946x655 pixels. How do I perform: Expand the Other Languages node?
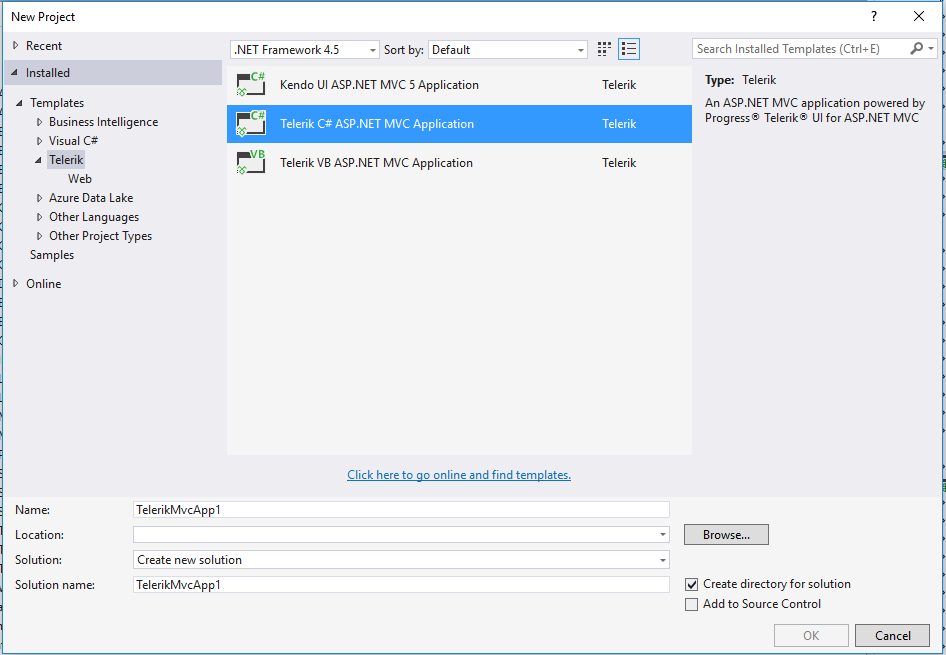[39, 217]
